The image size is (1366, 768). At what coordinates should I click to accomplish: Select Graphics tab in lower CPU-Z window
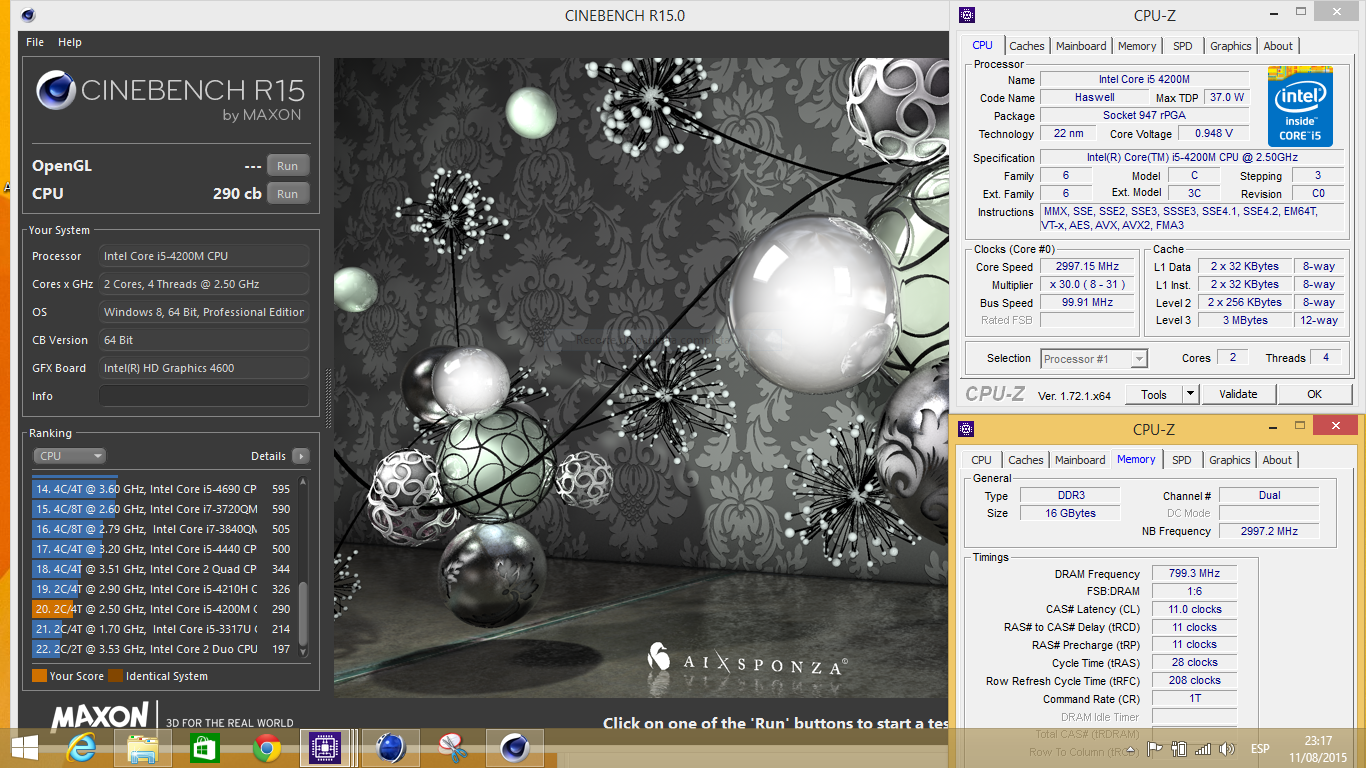[x=1230, y=460]
